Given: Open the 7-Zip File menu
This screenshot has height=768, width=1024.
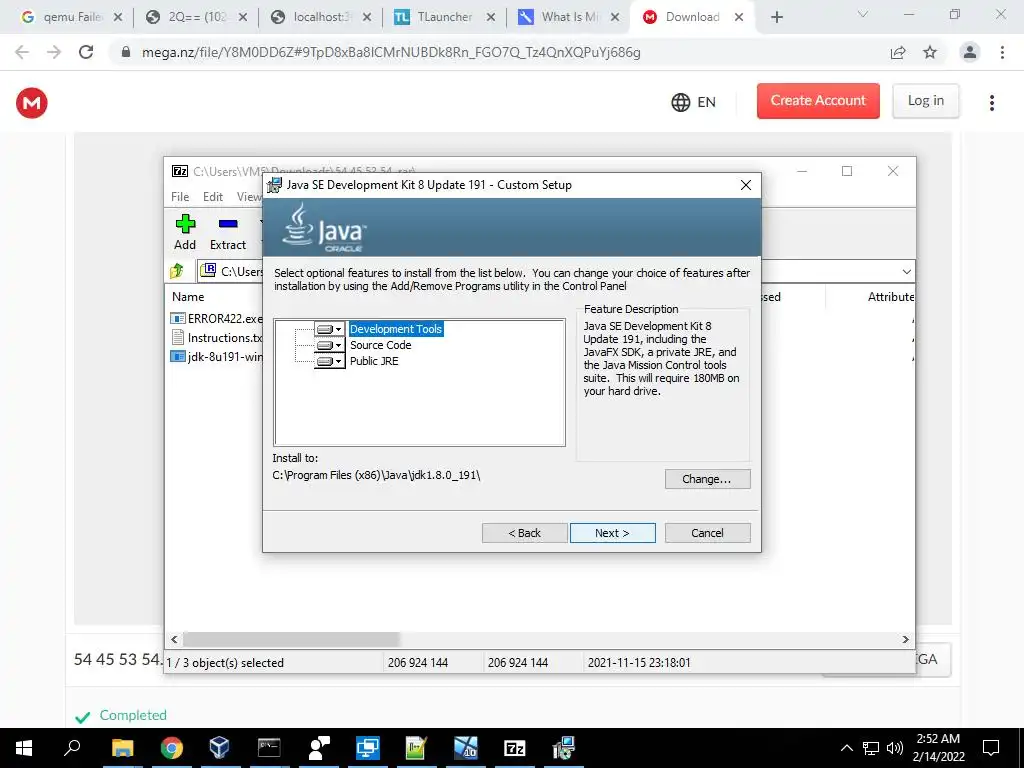Looking at the screenshot, I should click(x=180, y=197).
